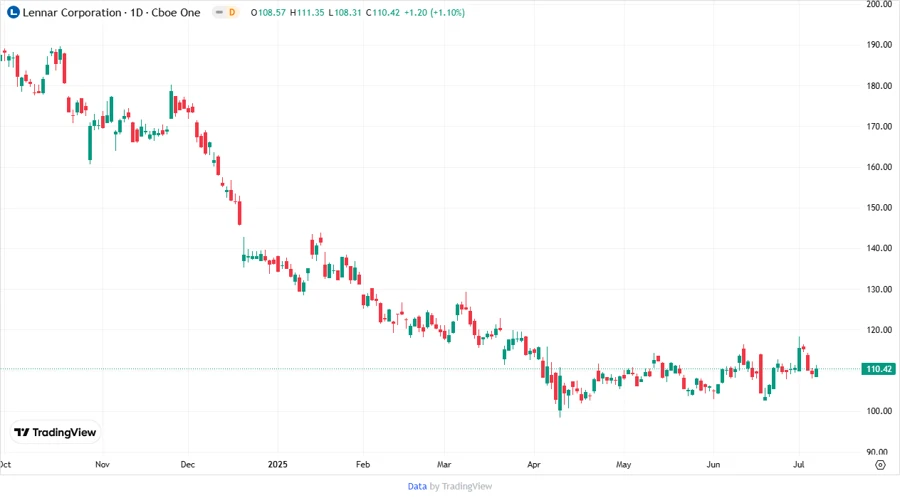Click the Mar label on time axis
Viewport: 900px width, 498px height.
444,464
